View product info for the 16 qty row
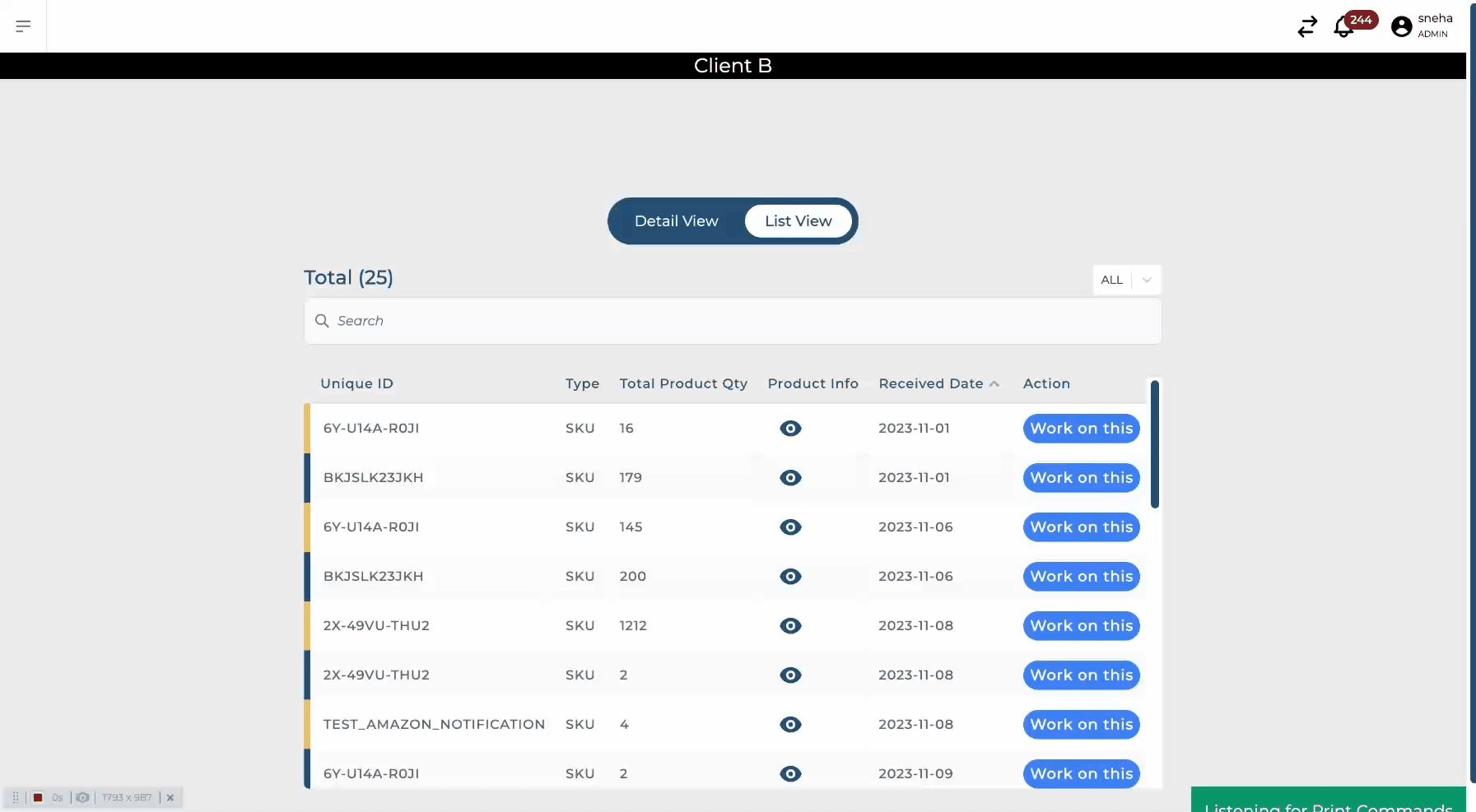This screenshot has height=812, width=1476. tap(790, 429)
